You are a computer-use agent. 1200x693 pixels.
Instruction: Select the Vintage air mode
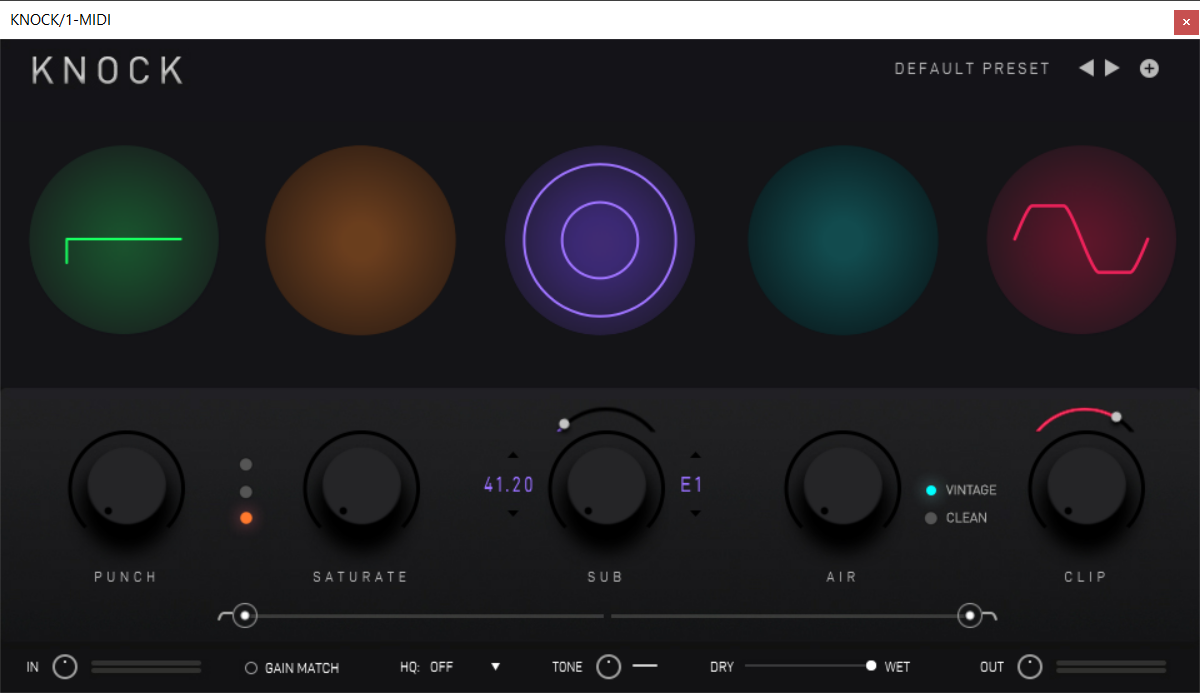click(961, 490)
